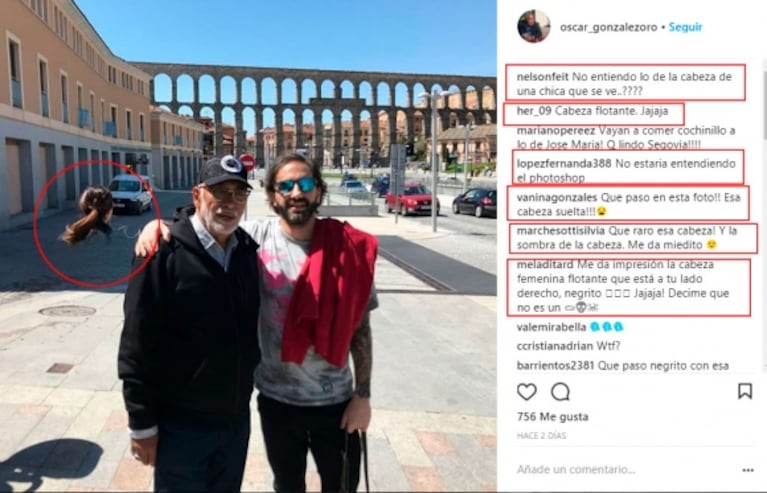Open commenter nelsonfeit's profile
The width and height of the screenshot is (767, 493).
[x=542, y=77]
